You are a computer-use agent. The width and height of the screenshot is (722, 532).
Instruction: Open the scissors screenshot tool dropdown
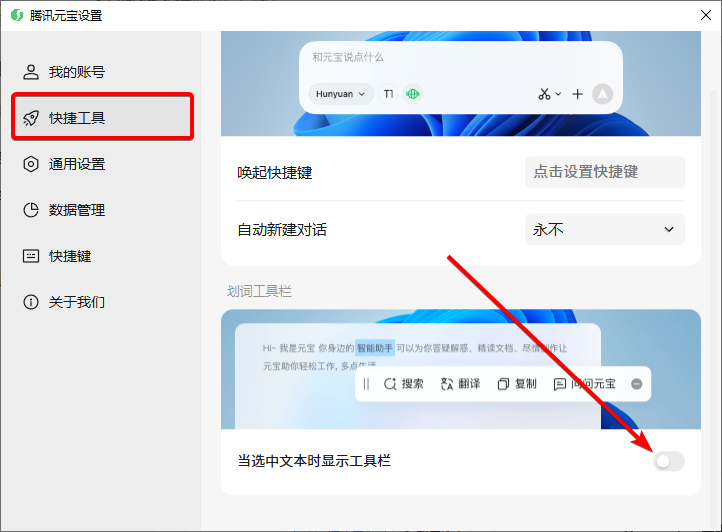coord(549,94)
